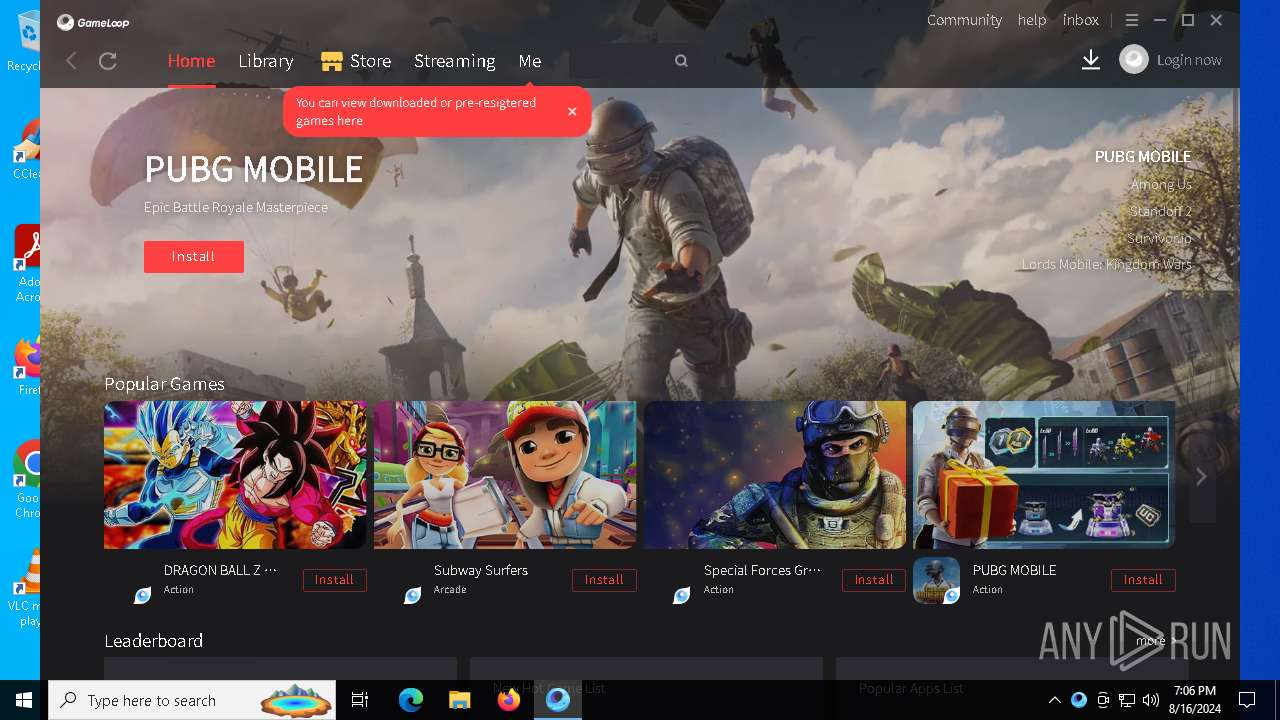This screenshot has height=720, width=1280.
Task: Refresh the GameLoop page
Action: click(x=108, y=61)
